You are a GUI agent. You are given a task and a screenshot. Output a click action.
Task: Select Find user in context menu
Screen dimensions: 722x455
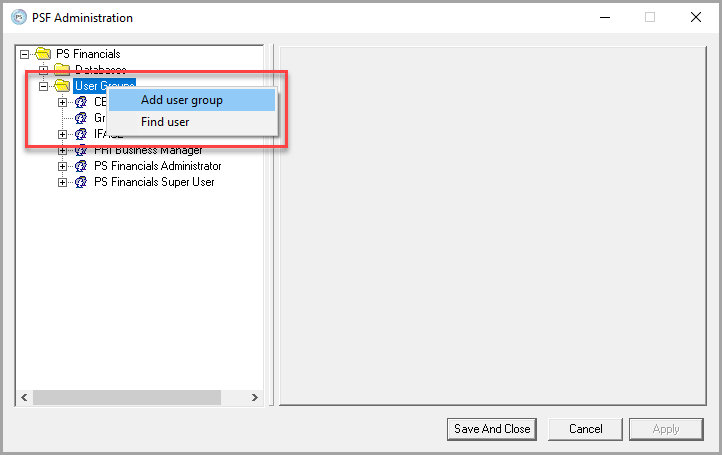coord(165,122)
